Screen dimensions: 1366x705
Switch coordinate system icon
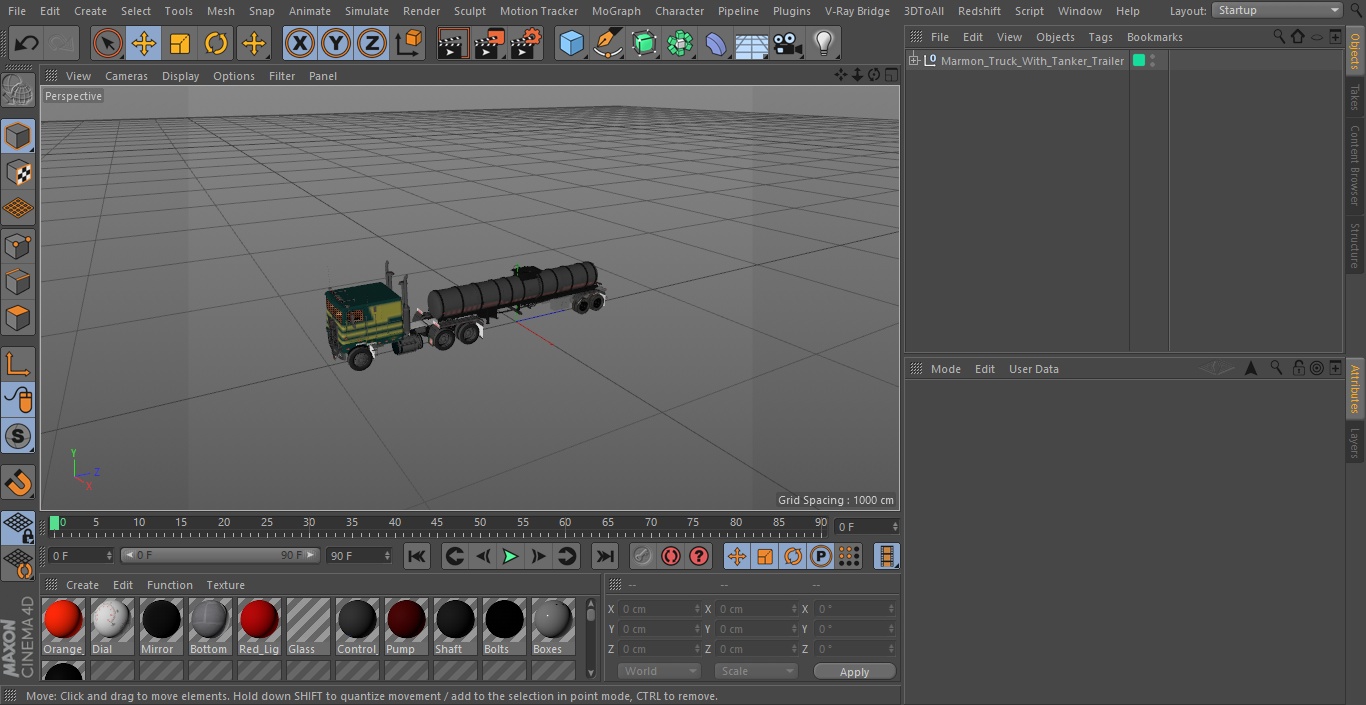[409, 43]
